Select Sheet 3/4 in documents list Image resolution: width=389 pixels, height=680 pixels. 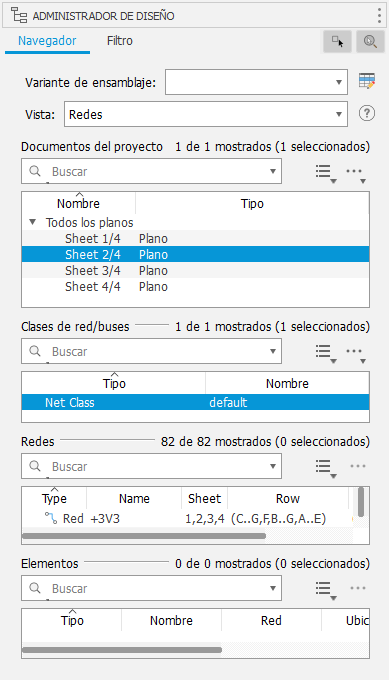click(196, 270)
